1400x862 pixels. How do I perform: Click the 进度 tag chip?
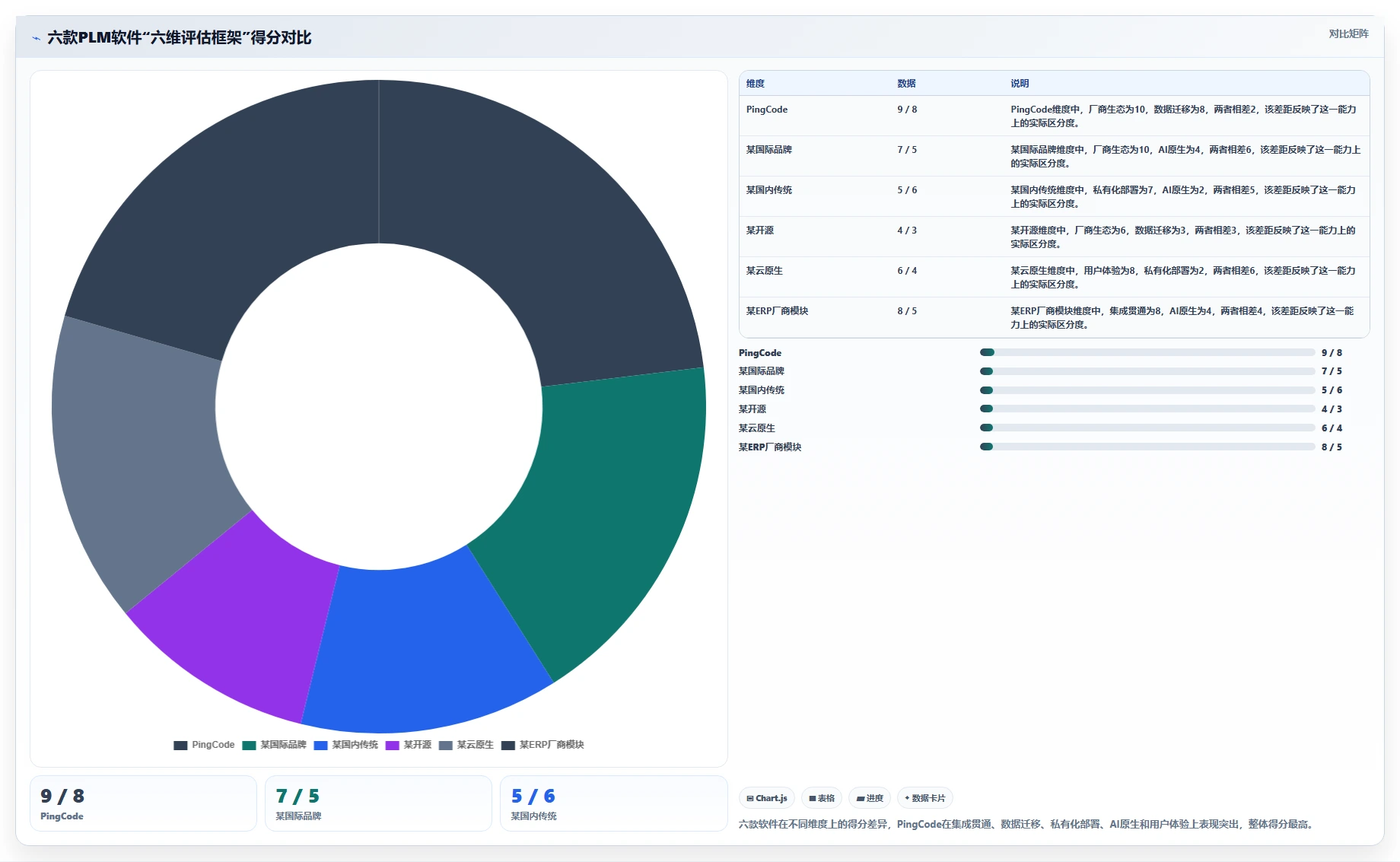(870, 798)
